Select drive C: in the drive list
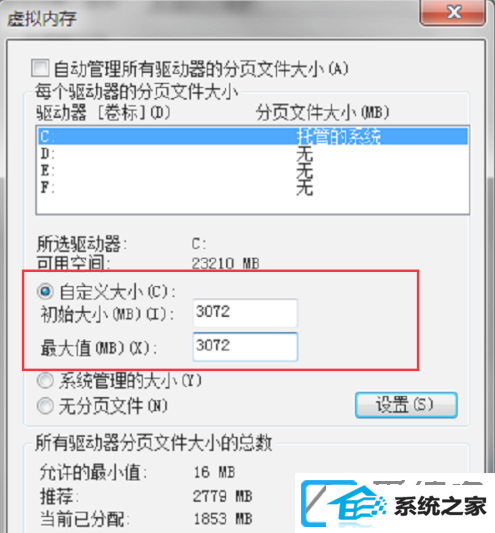Viewport: 495px width, 533px height. [x=253, y=137]
